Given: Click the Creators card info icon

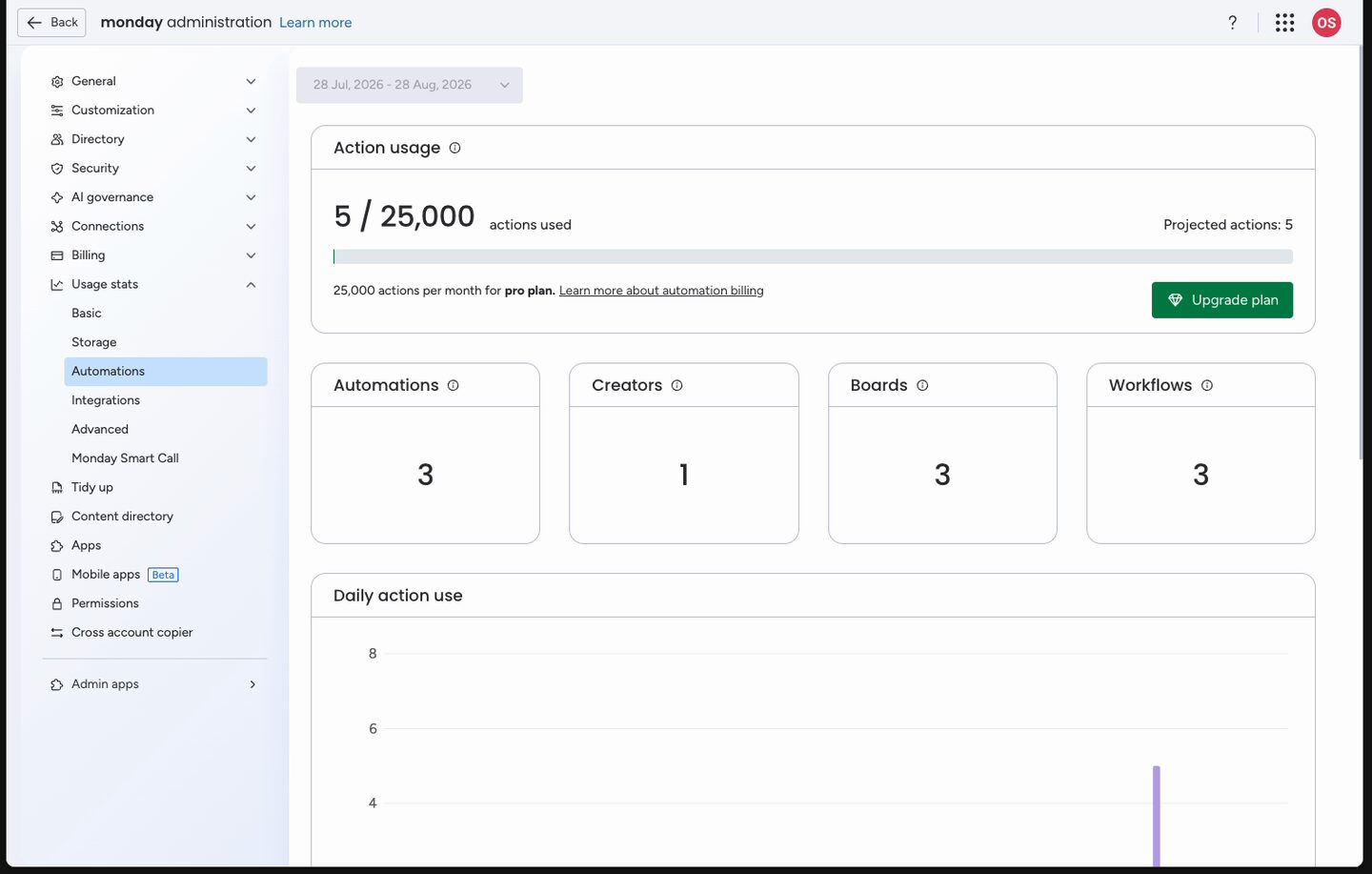Looking at the screenshot, I should pyautogui.click(x=676, y=385).
